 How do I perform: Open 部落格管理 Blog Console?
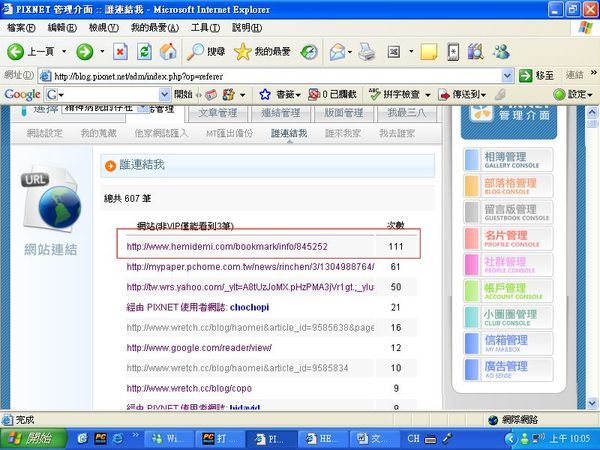click(509, 186)
